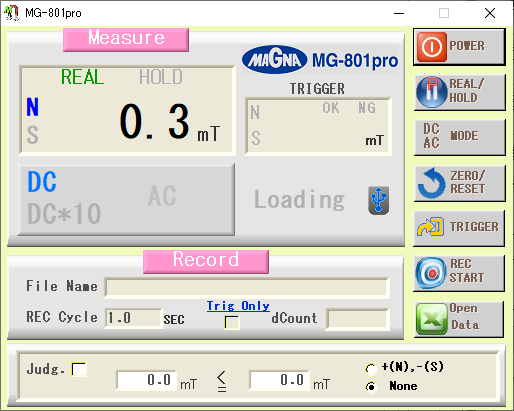This screenshot has height=411, width=514.
Task: Click the Trig Only link label
Action: (x=238, y=306)
